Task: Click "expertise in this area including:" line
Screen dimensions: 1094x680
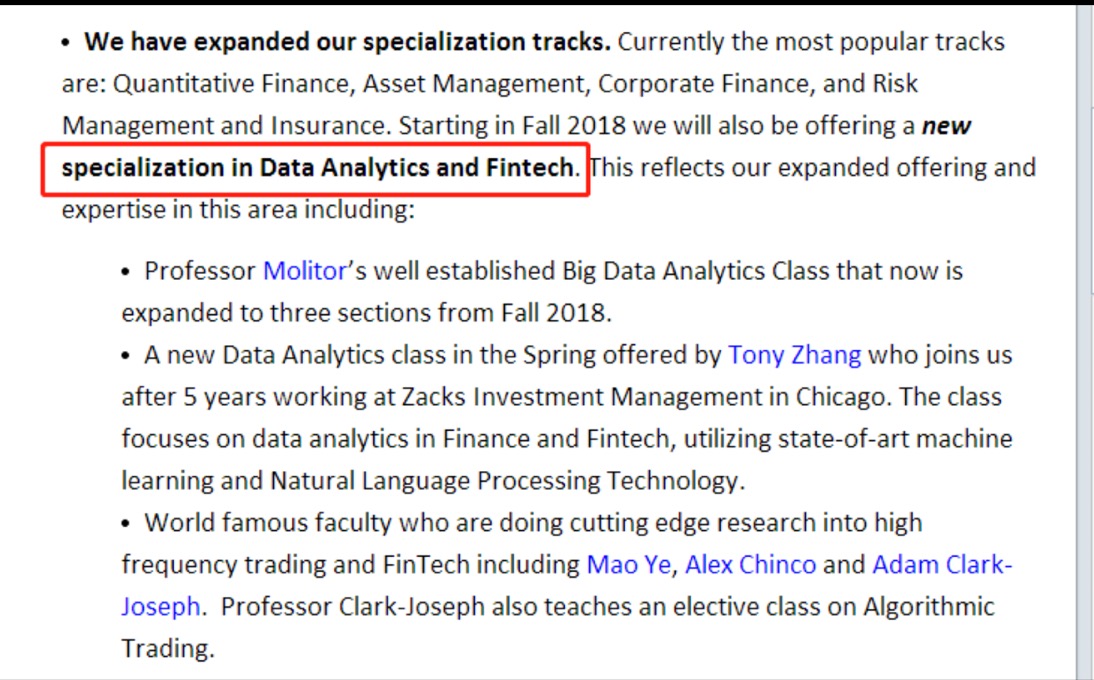Action: coord(237,210)
